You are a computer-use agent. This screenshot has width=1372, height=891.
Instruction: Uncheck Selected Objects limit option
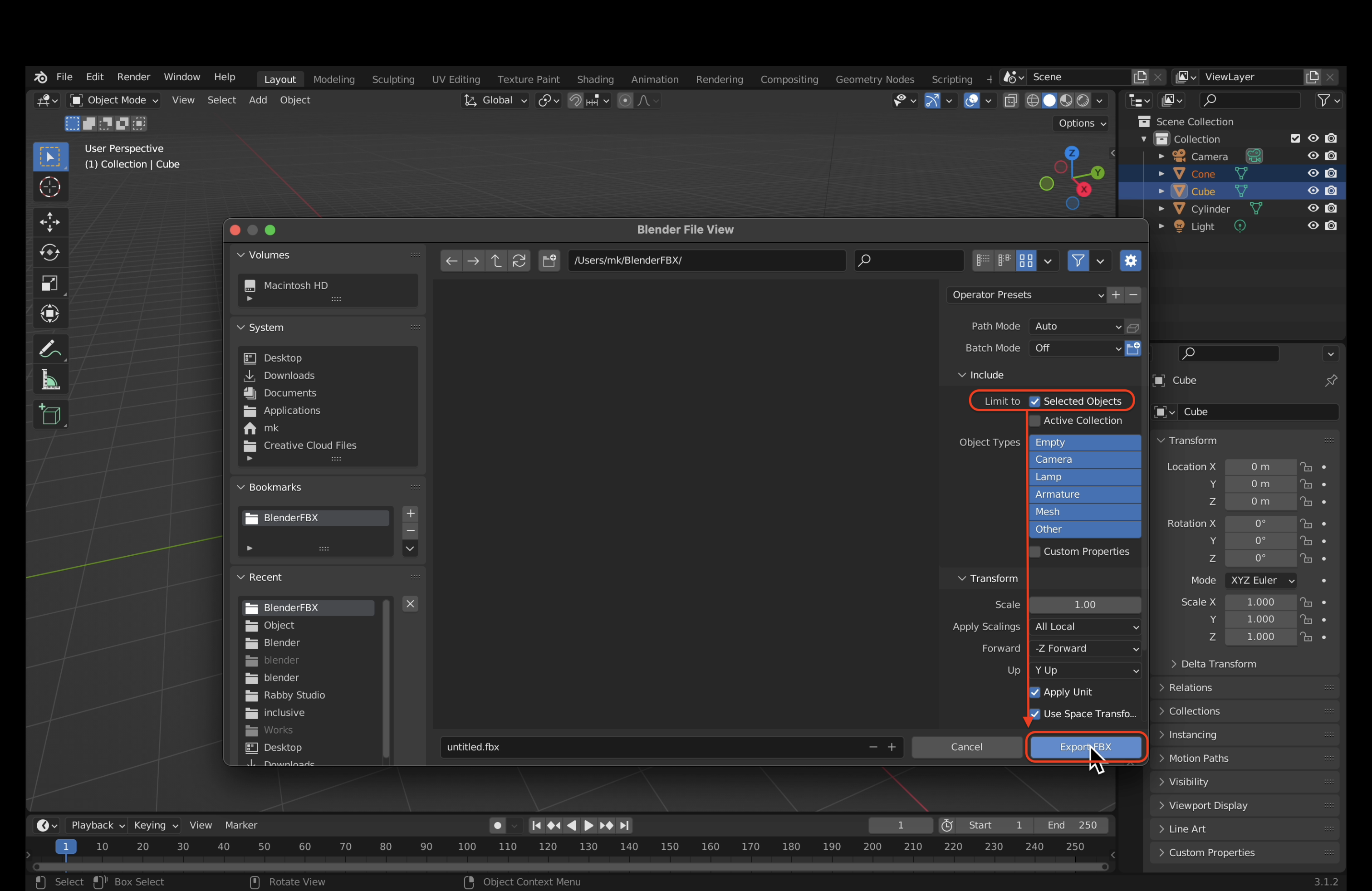pyautogui.click(x=1034, y=401)
